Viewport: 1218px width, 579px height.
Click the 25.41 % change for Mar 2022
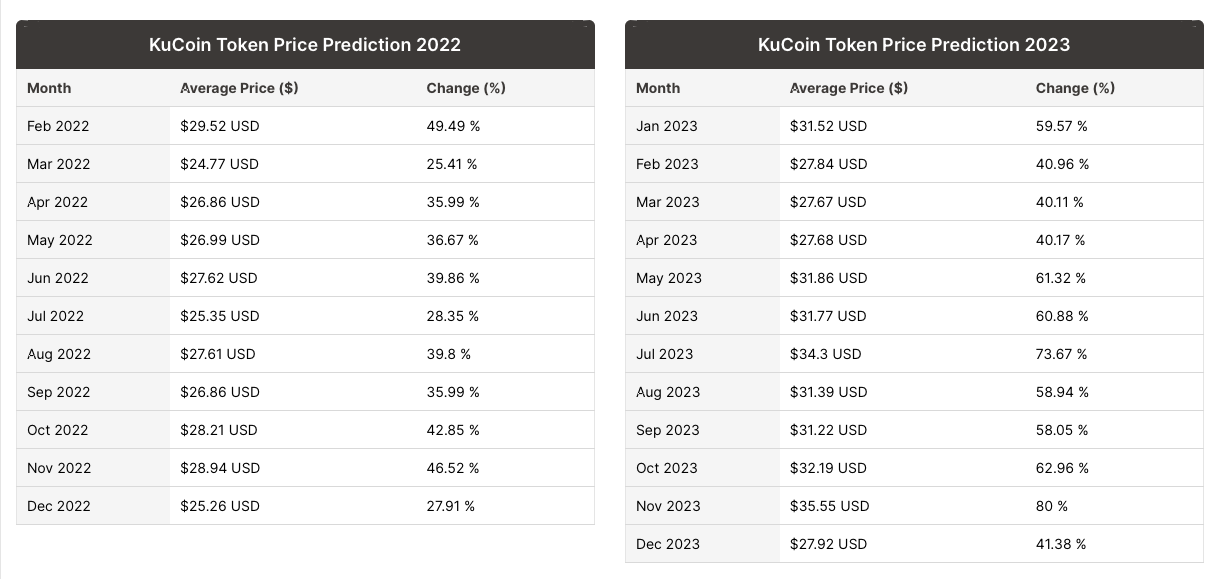pyautogui.click(x=452, y=164)
